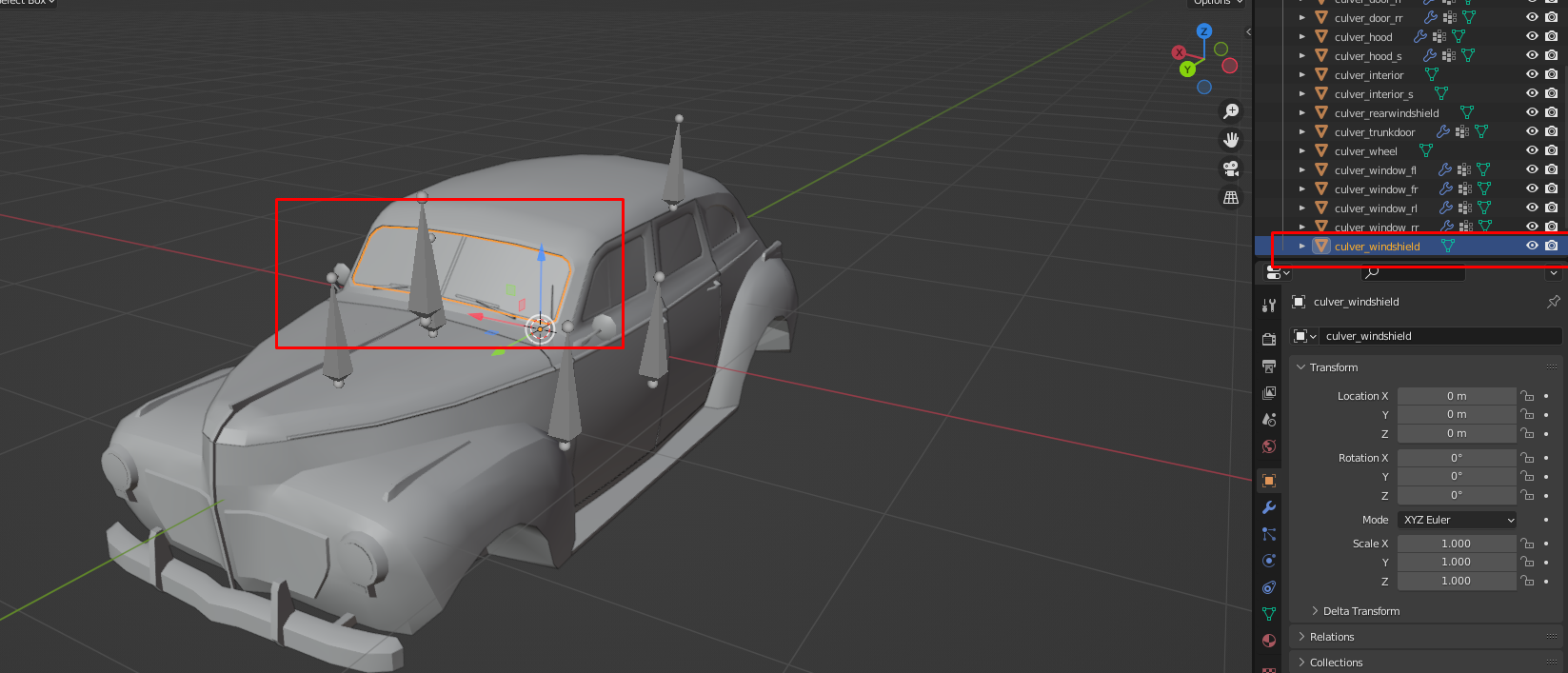1568x673 pixels.
Task: Open the Material properties tab
Action: (1269, 641)
